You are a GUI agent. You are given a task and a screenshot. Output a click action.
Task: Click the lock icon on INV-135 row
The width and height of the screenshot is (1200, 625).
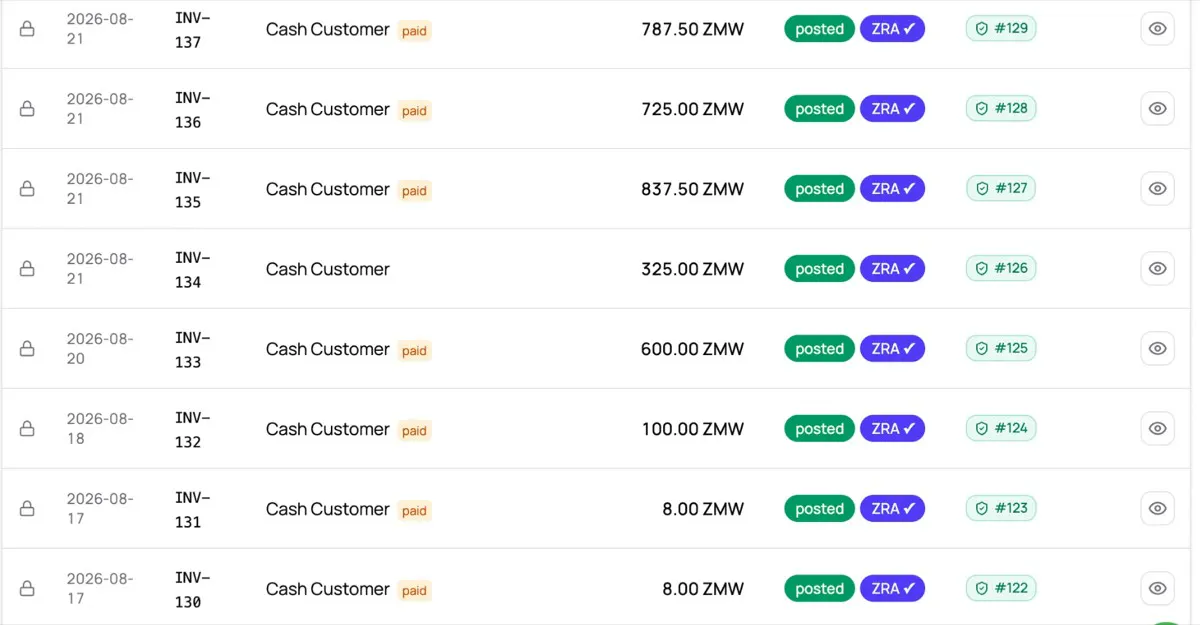27,189
